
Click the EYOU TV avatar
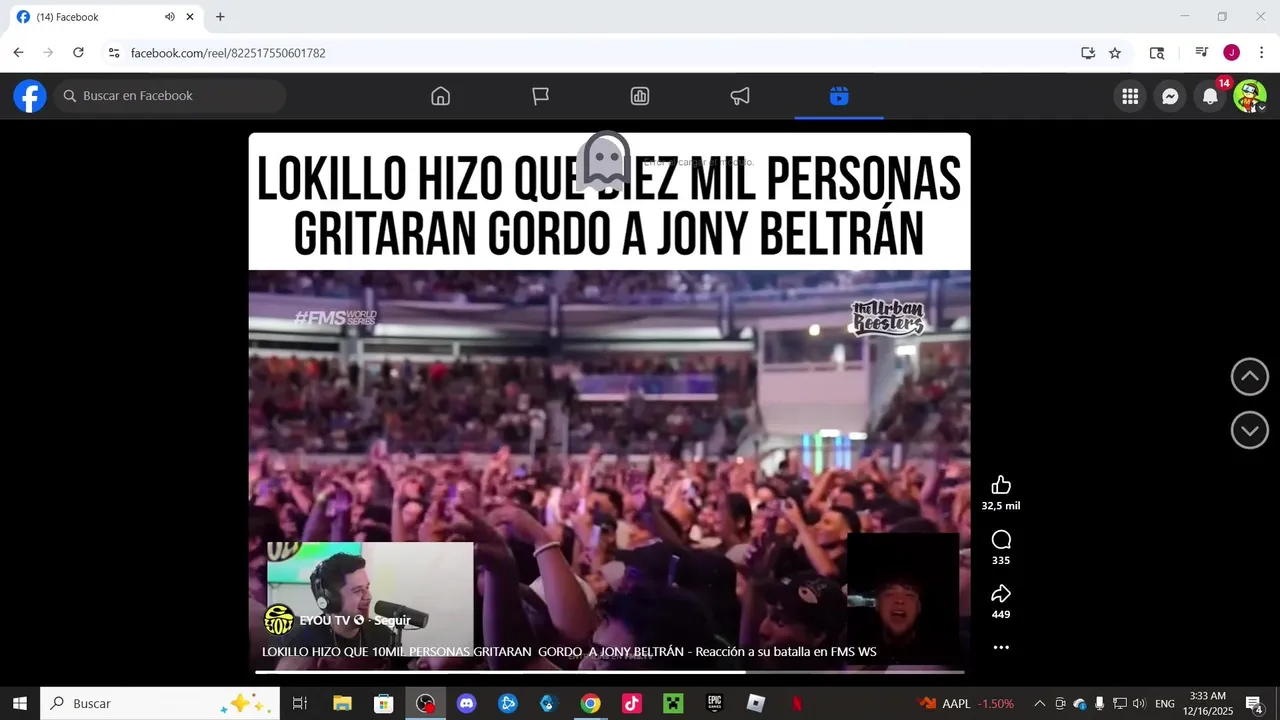point(279,620)
